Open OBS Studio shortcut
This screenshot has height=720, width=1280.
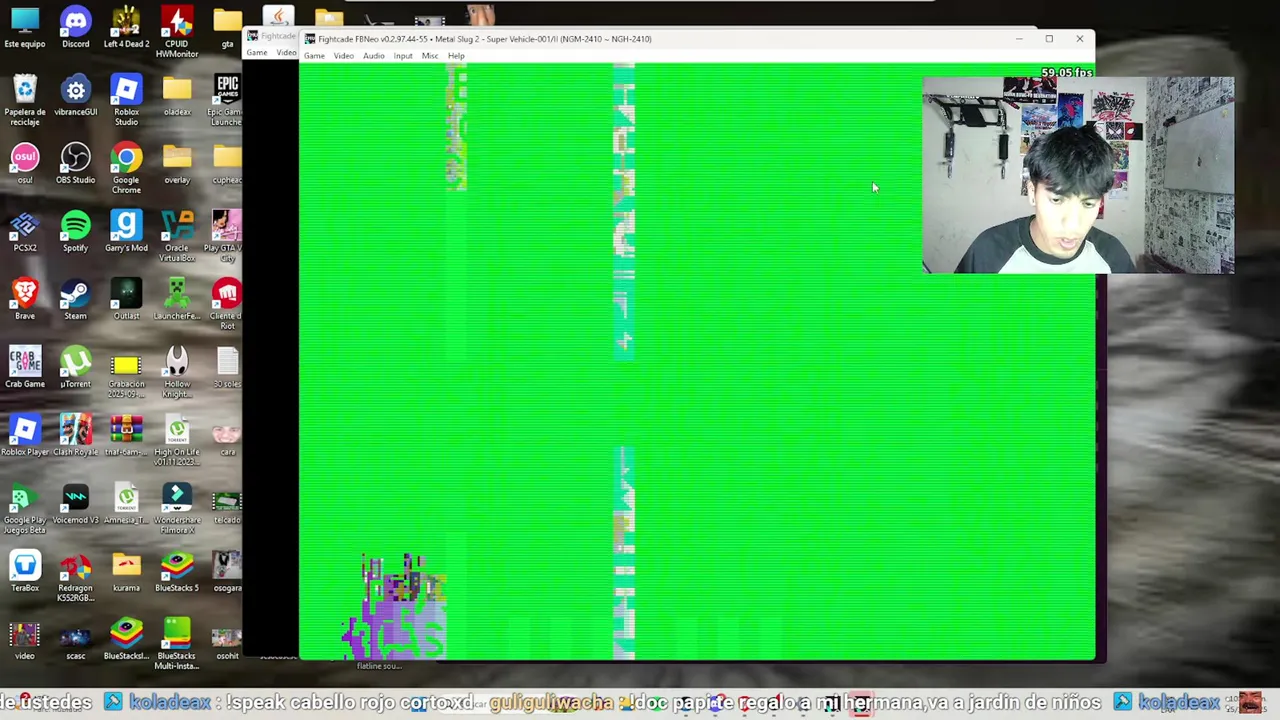75,164
